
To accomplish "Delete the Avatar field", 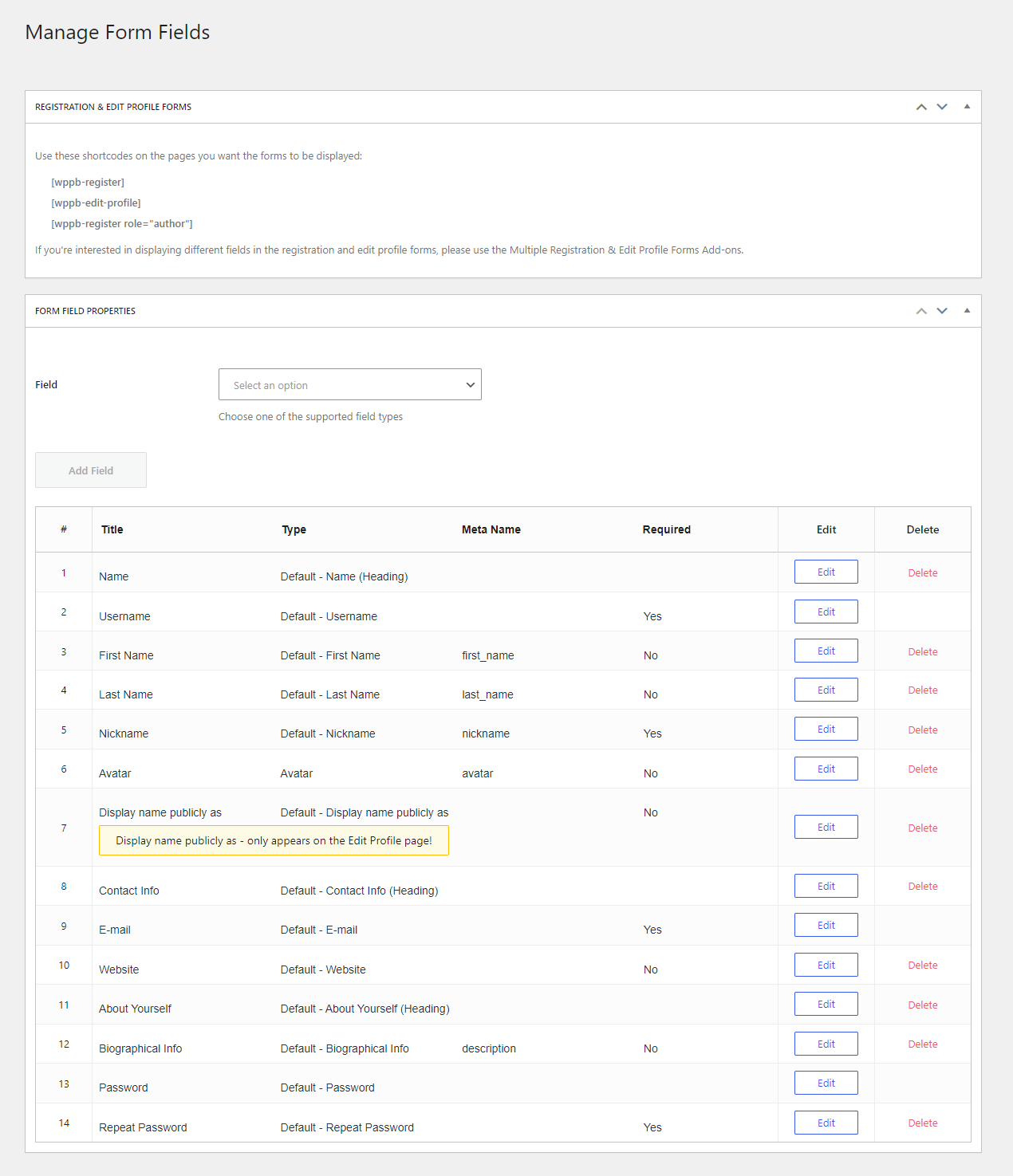I will click(922, 769).
